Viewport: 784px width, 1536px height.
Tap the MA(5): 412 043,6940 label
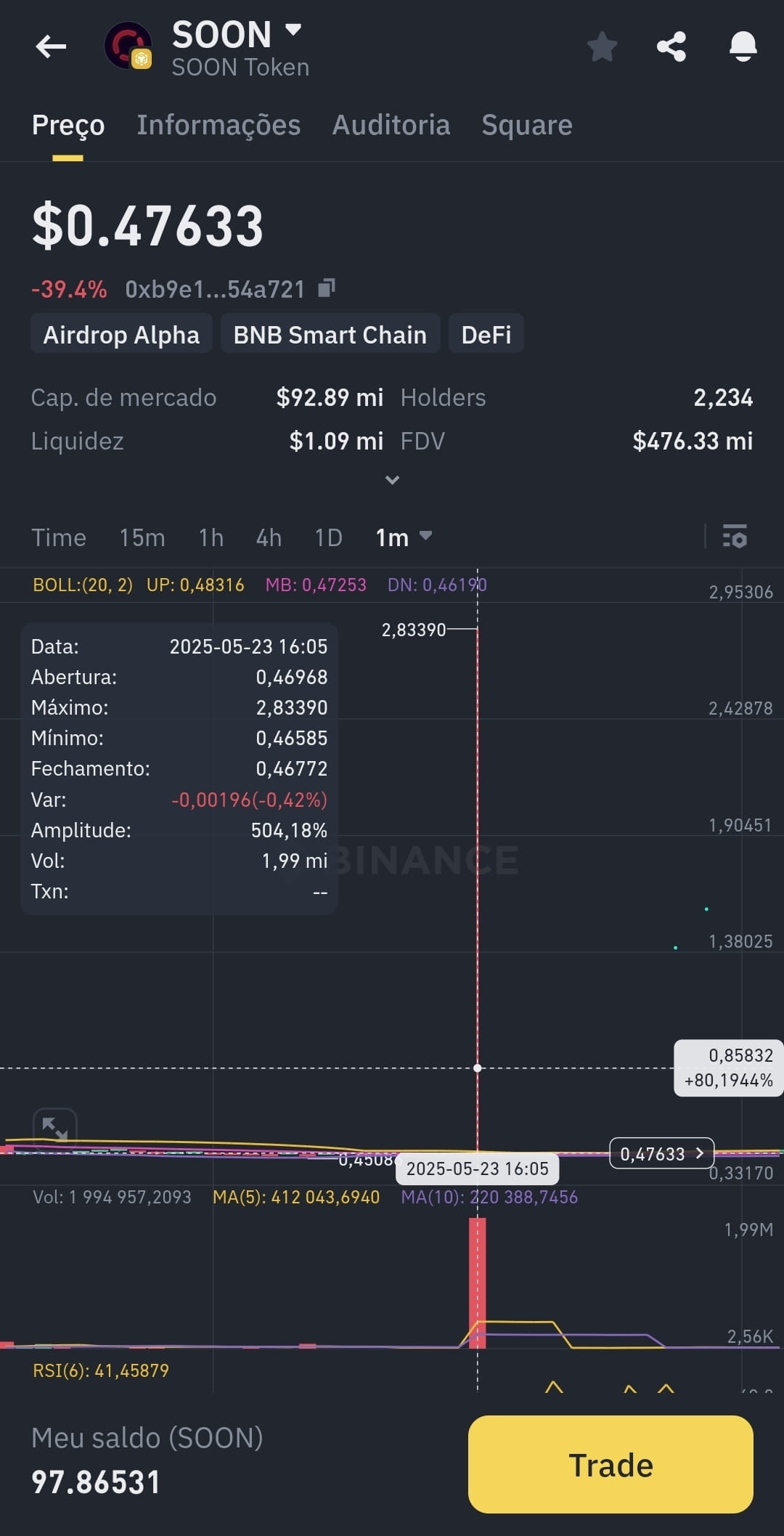pos(296,1197)
